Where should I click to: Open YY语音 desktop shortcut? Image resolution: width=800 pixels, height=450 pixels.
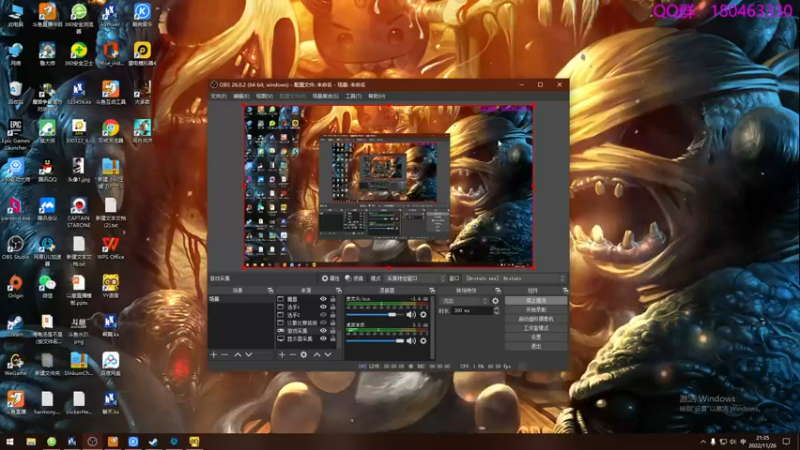110,286
